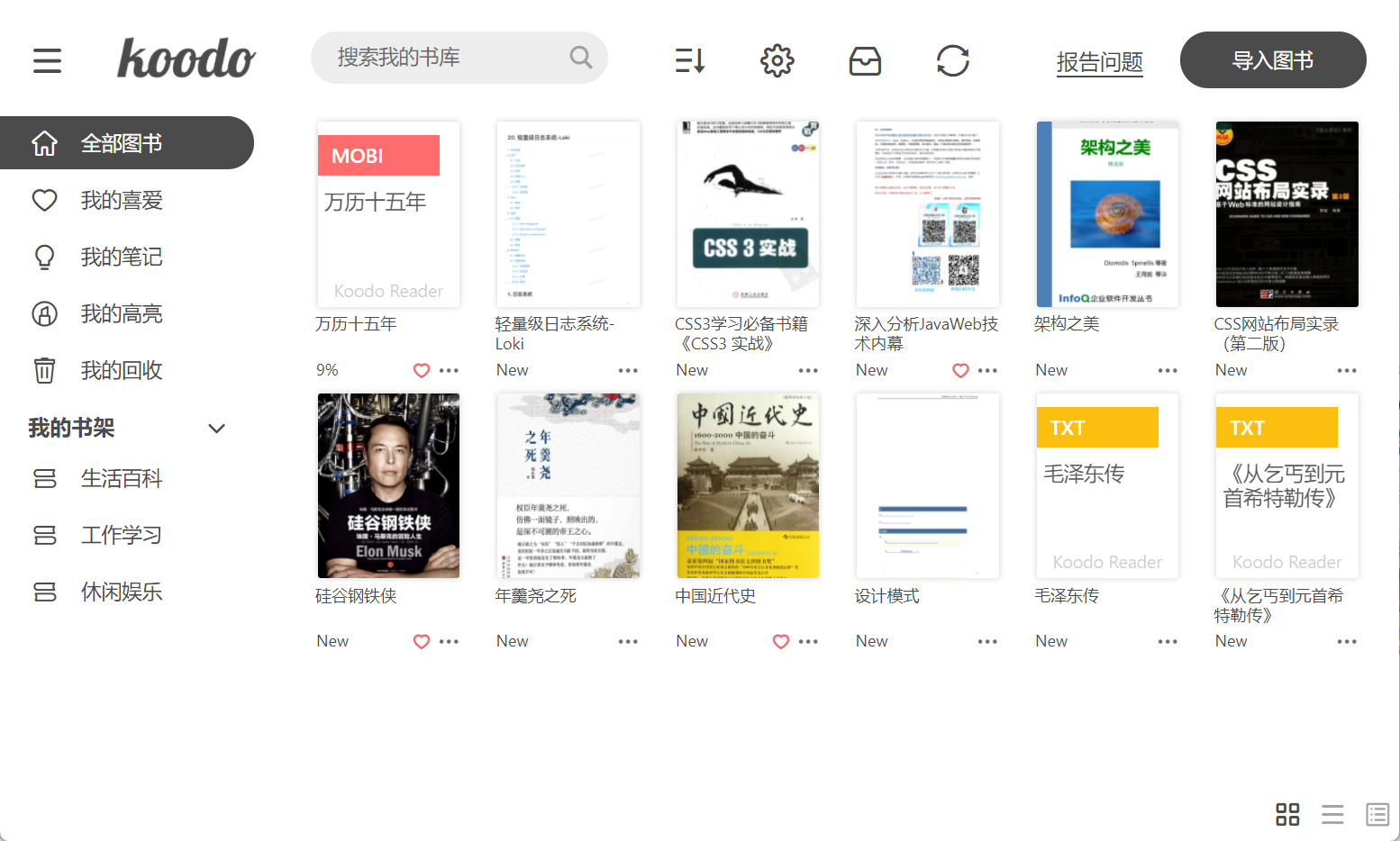Collapse the 我的书架 section
The height and width of the screenshot is (841, 1400).
[216, 429]
